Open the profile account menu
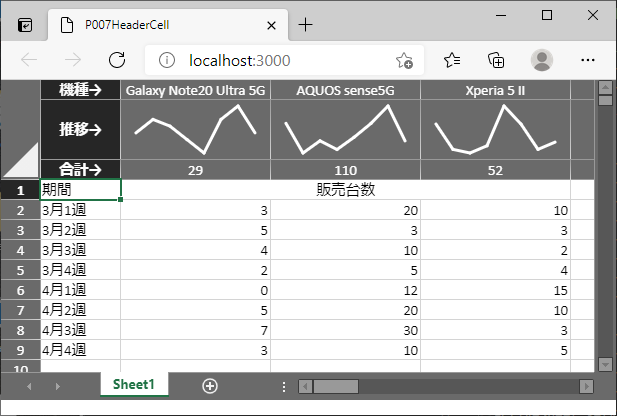The image size is (617, 416). tap(542, 60)
